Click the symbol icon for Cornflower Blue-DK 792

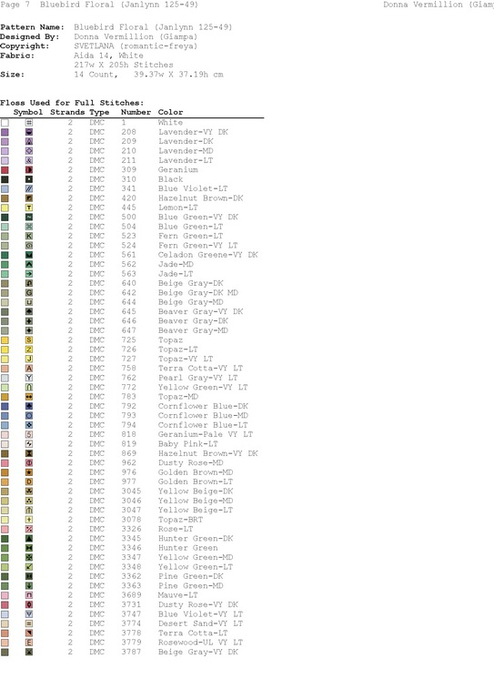[29, 406]
